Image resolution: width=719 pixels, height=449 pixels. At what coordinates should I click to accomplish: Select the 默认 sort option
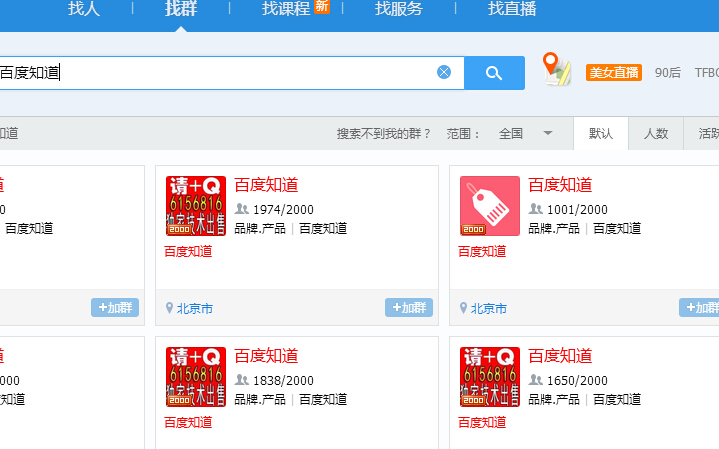pos(601,134)
